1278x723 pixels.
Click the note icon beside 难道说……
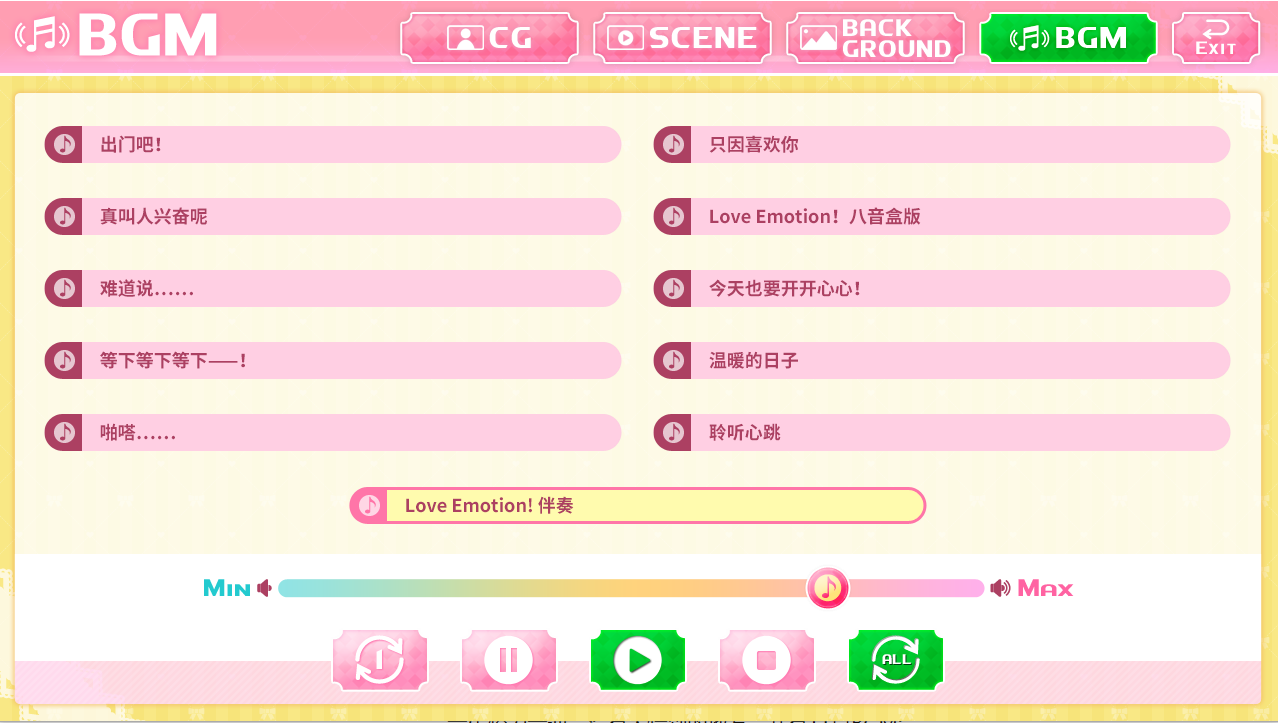click(64, 288)
